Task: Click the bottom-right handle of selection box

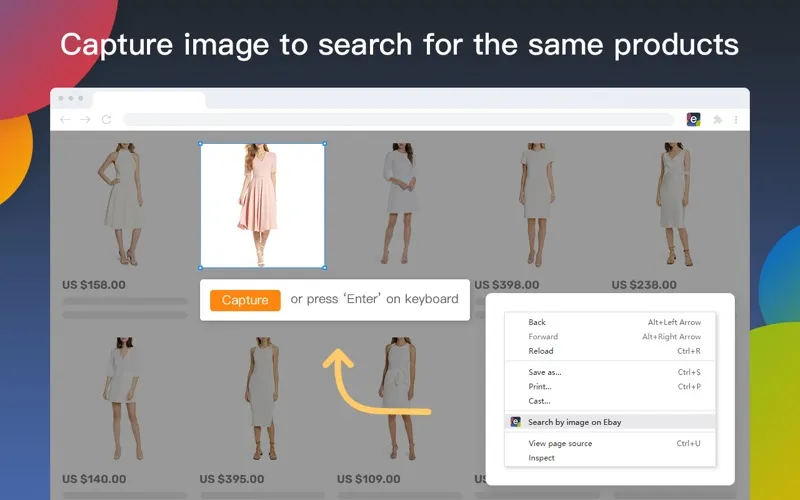Action: 324,267
